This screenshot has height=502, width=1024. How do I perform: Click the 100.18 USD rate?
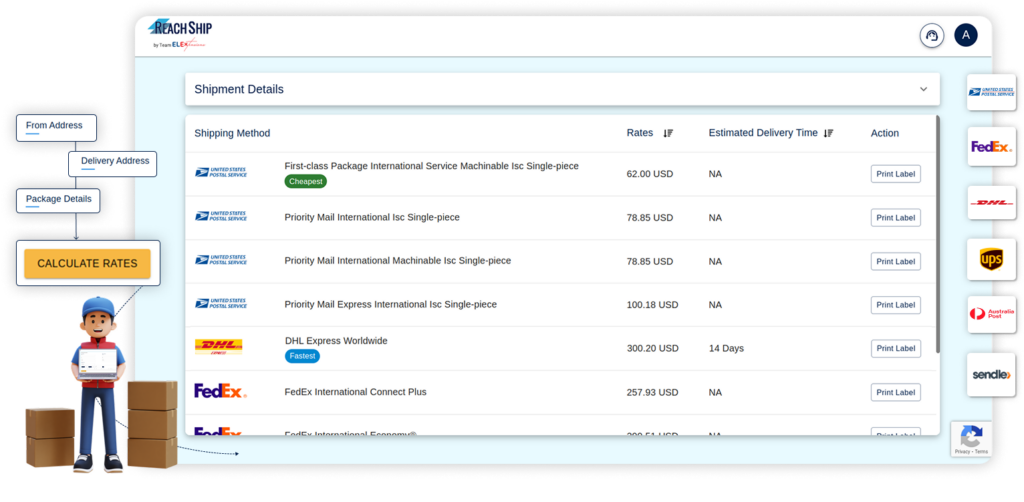click(x=652, y=305)
